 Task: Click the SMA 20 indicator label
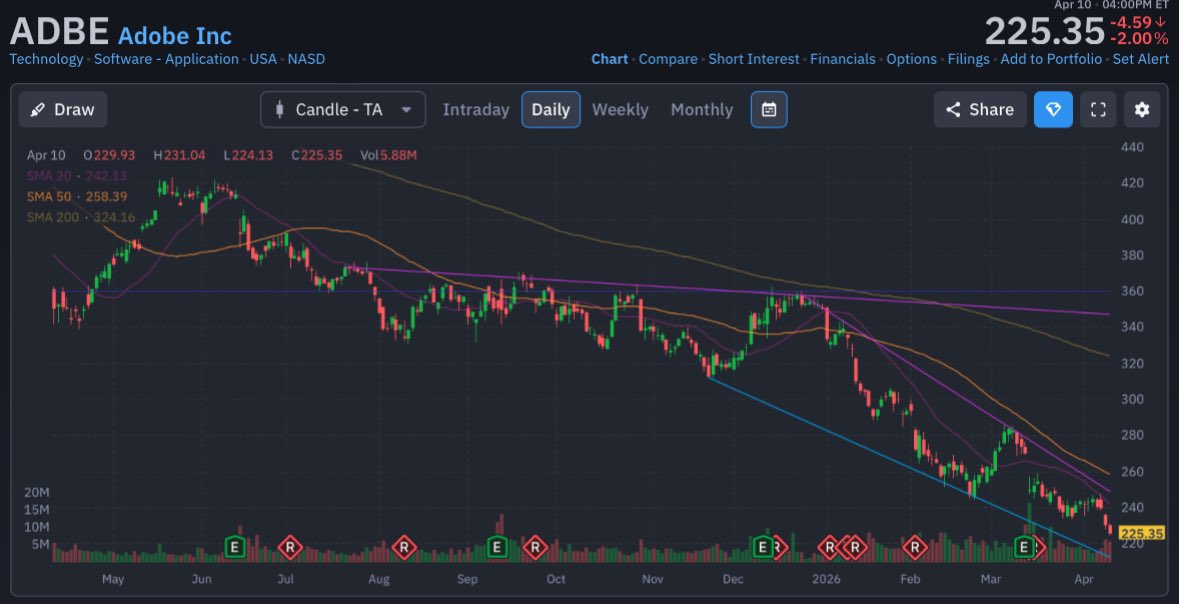[77, 176]
